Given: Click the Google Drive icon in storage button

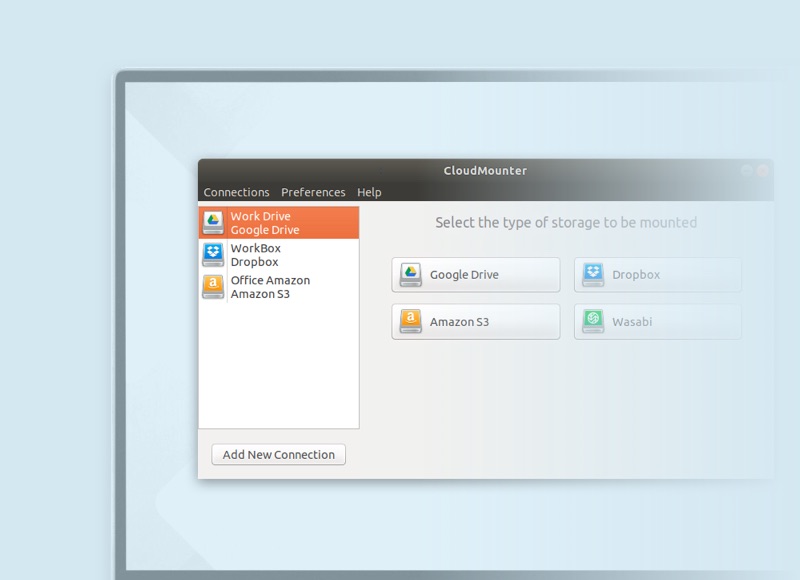Looking at the screenshot, I should (x=411, y=274).
